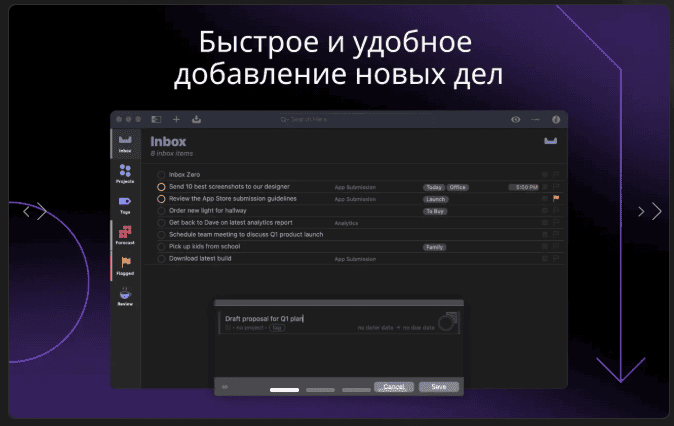The width and height of the screenshot is (674, 426).
Task: Flag the Get back to Dave item
Action: pos(556,223)
